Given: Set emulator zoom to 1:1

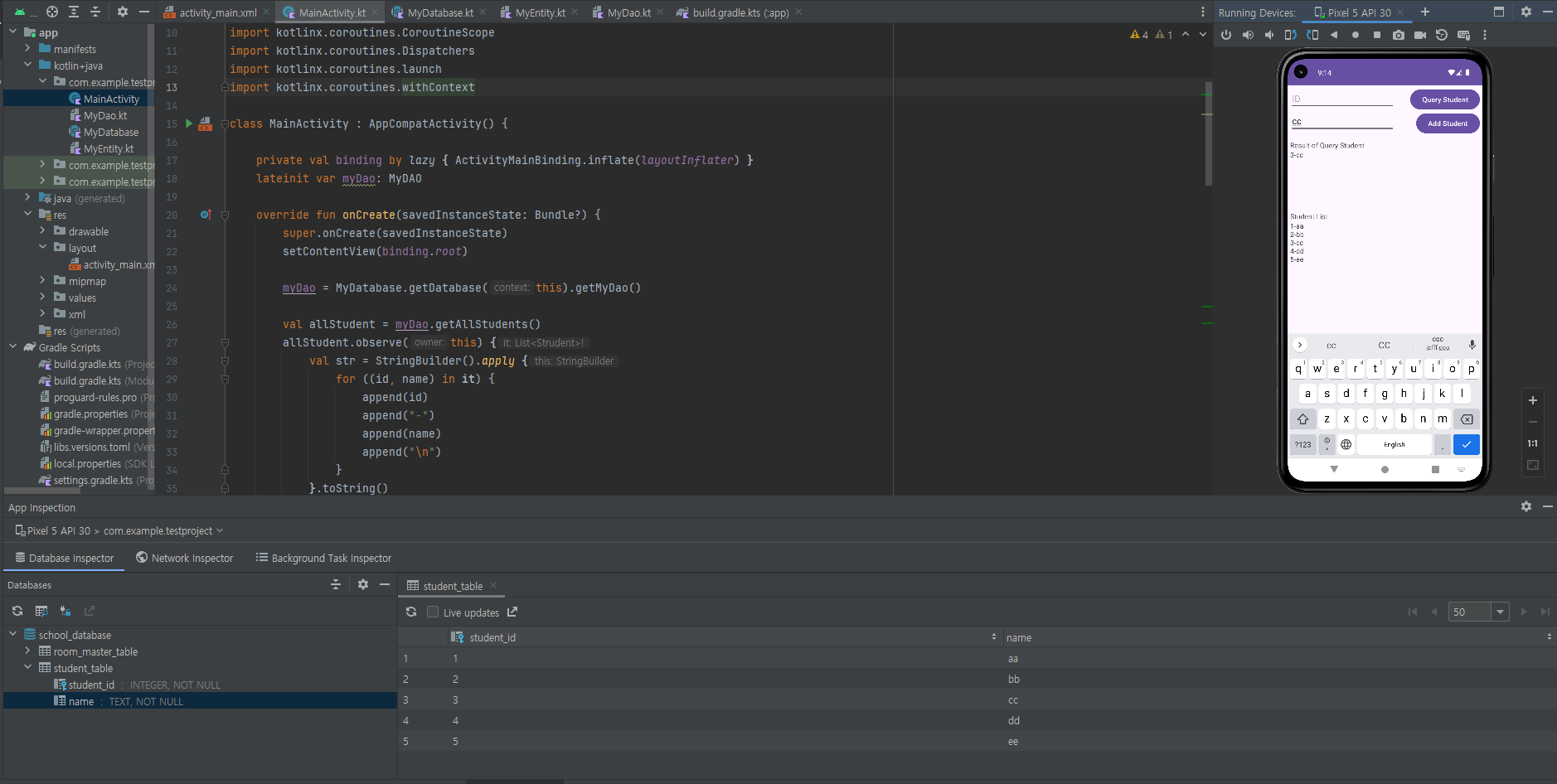Looking at the screenshot, I should click(1533, 443).
